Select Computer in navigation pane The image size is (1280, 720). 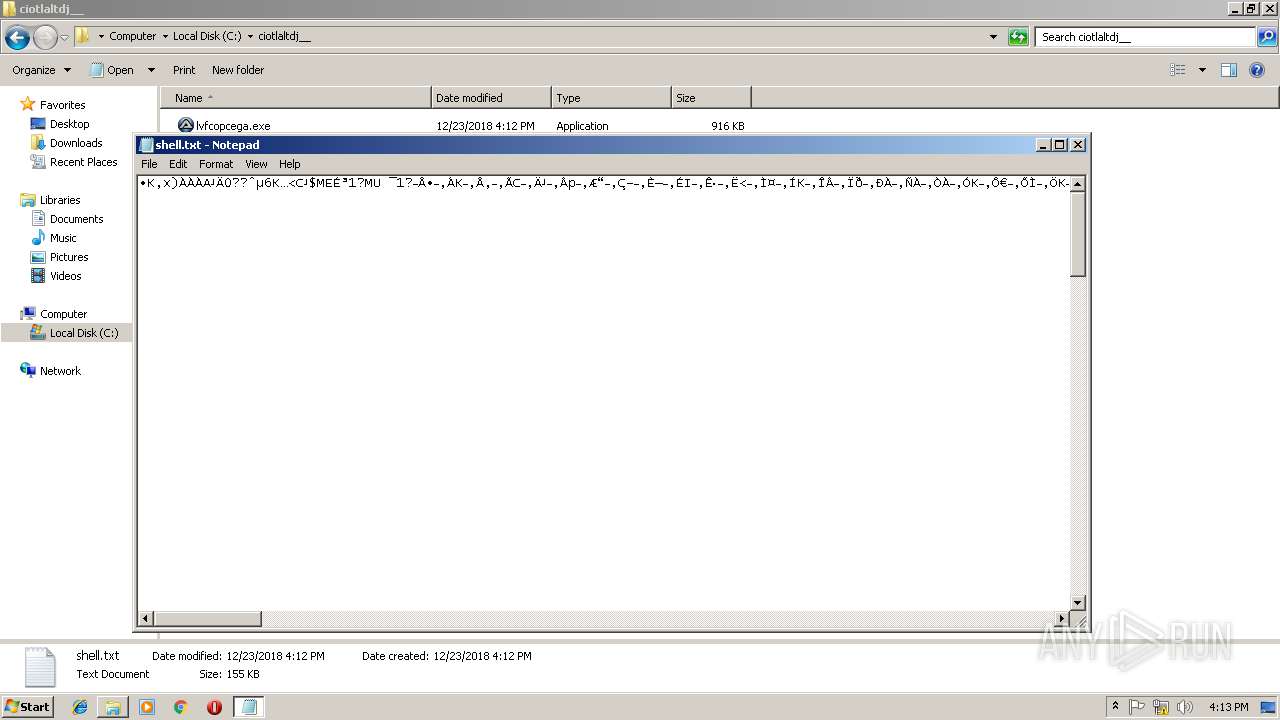(63, 314)
